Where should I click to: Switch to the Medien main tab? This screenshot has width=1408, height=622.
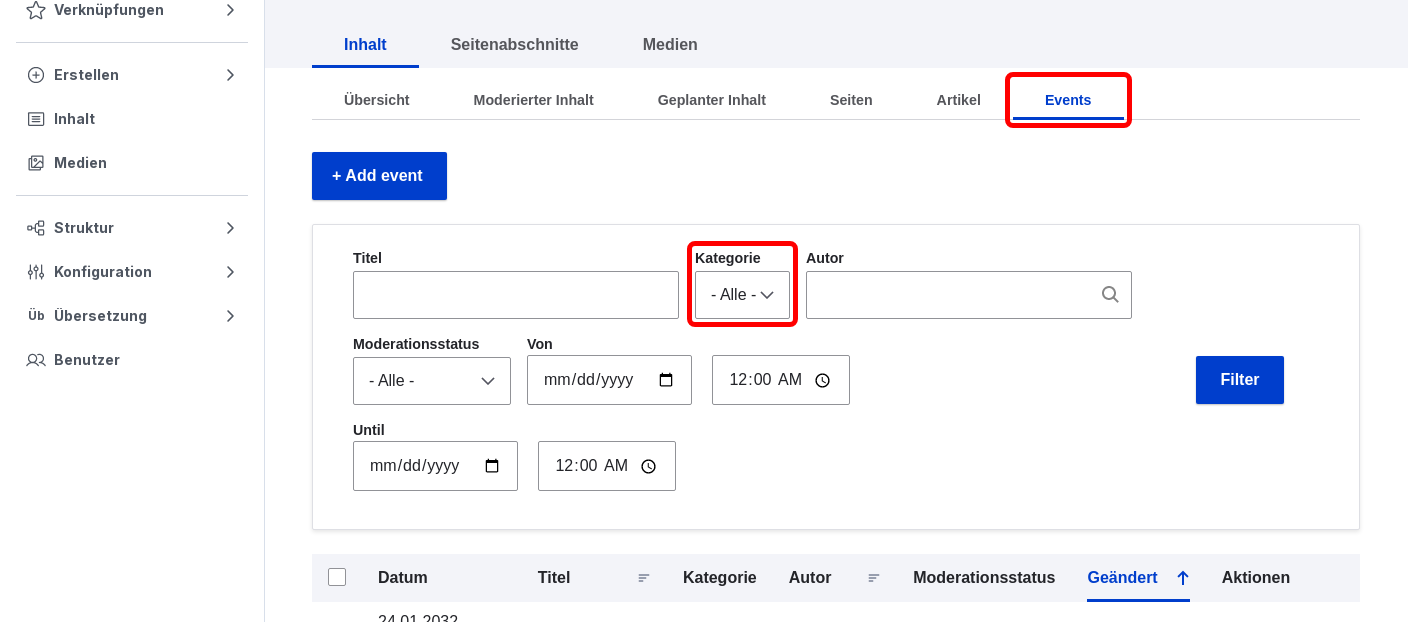670,45
